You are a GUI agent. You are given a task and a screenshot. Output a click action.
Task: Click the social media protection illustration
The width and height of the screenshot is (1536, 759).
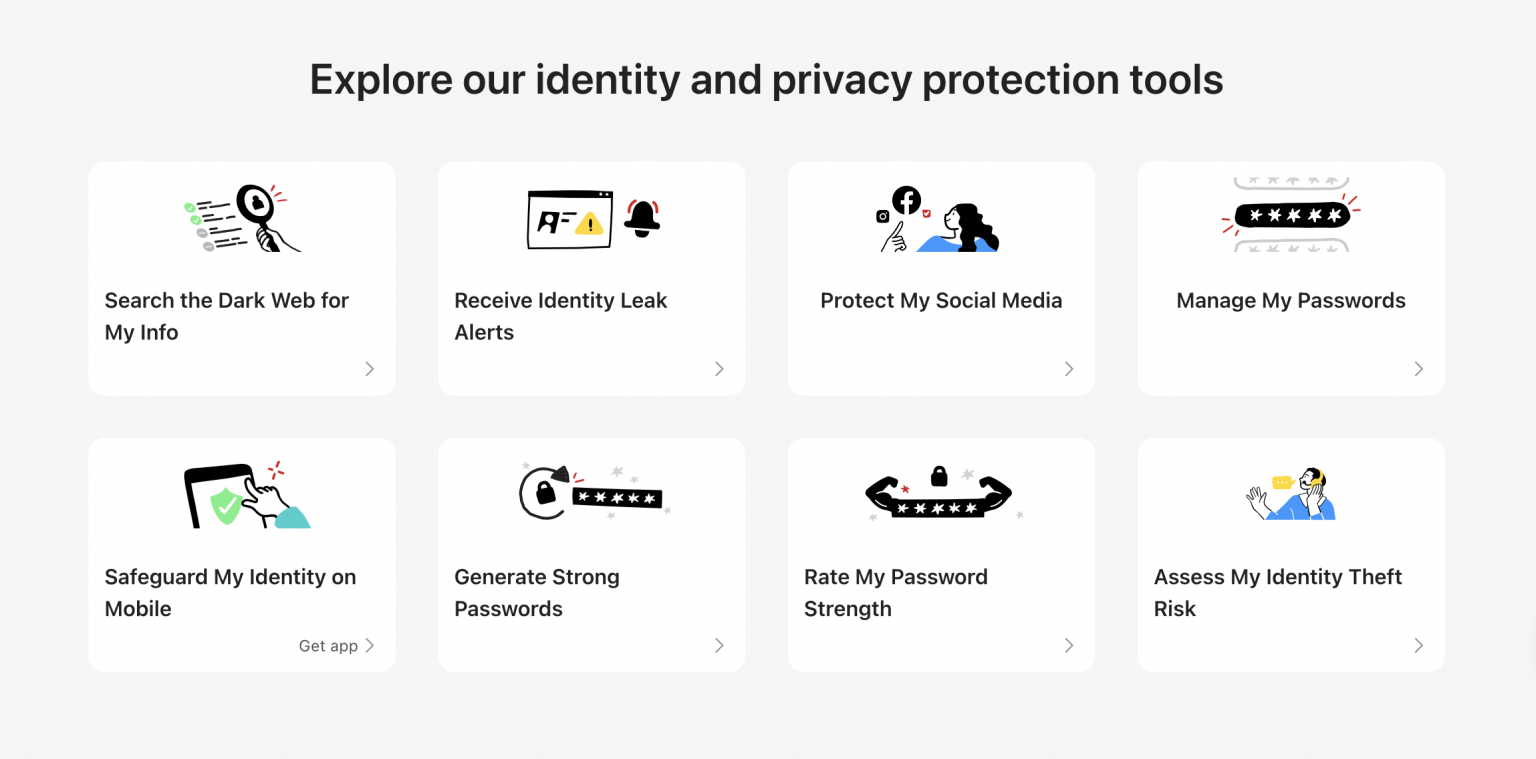pos(939,219)
